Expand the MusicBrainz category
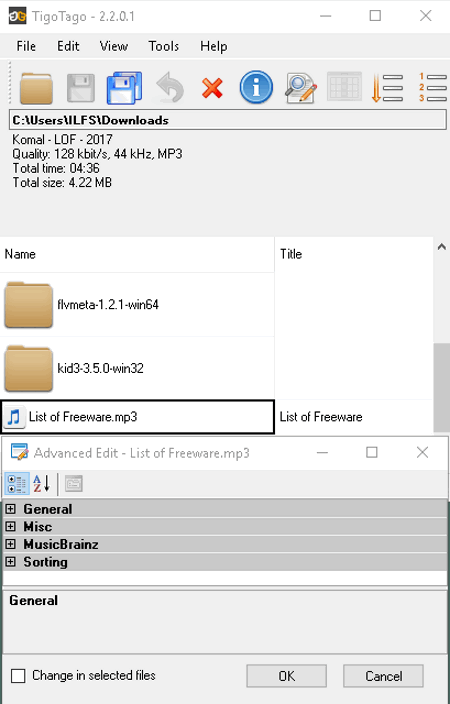Viewport: 450px width, 704px height. pyautogui.click(x=10, y=544)
